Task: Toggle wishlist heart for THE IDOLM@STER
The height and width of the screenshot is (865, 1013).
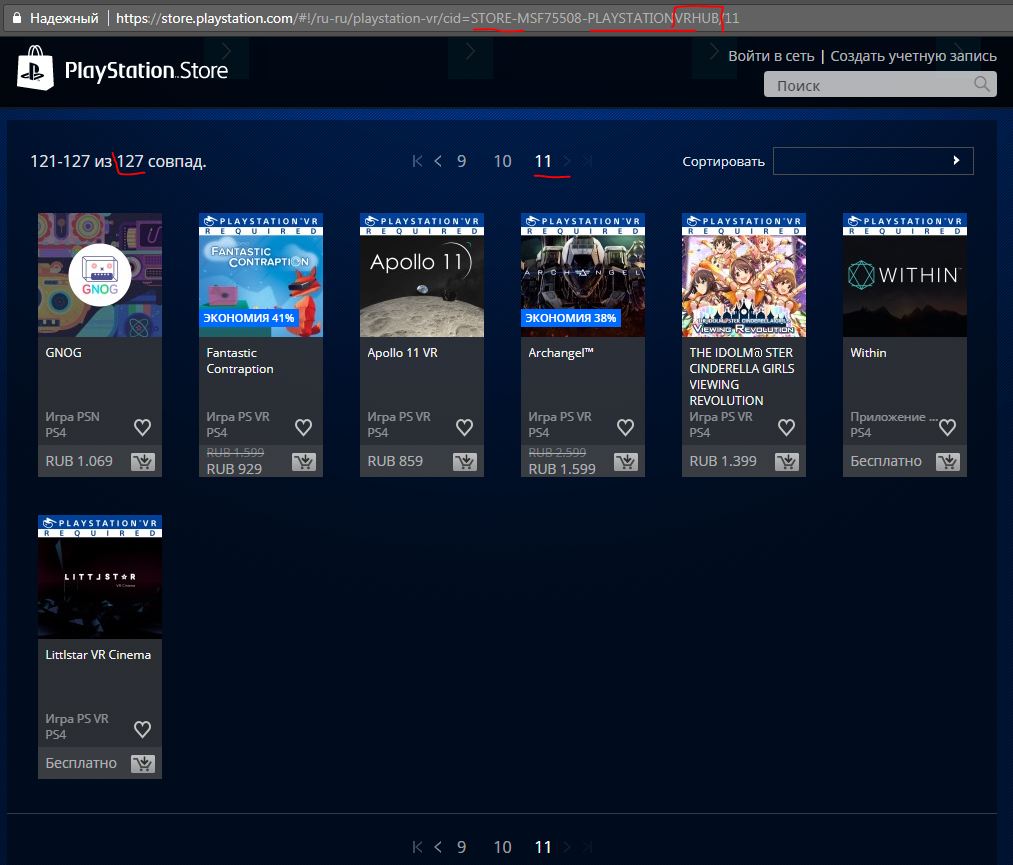Action: 787,427
